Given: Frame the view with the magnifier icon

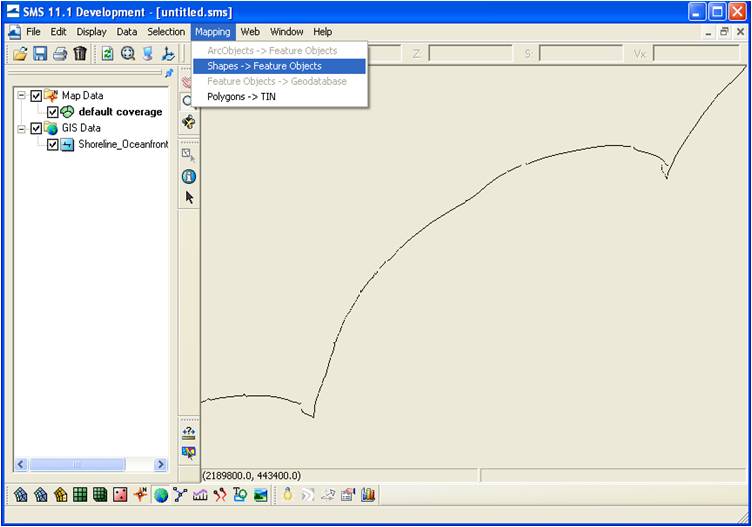Looking at the screenshot, I should tap(128, 54).
